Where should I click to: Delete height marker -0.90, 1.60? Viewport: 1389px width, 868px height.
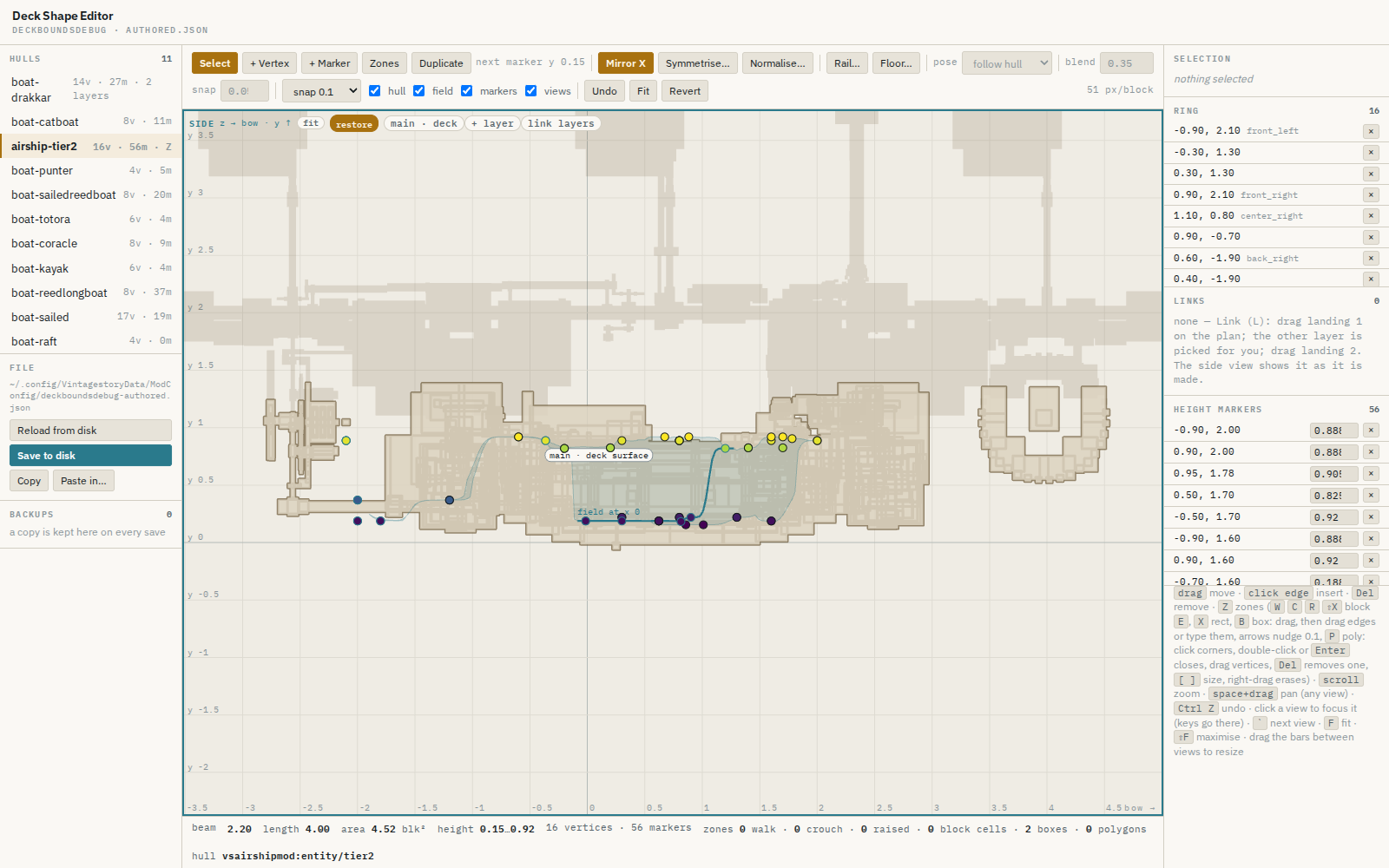pyautogui.click(x=1371, y=539)
